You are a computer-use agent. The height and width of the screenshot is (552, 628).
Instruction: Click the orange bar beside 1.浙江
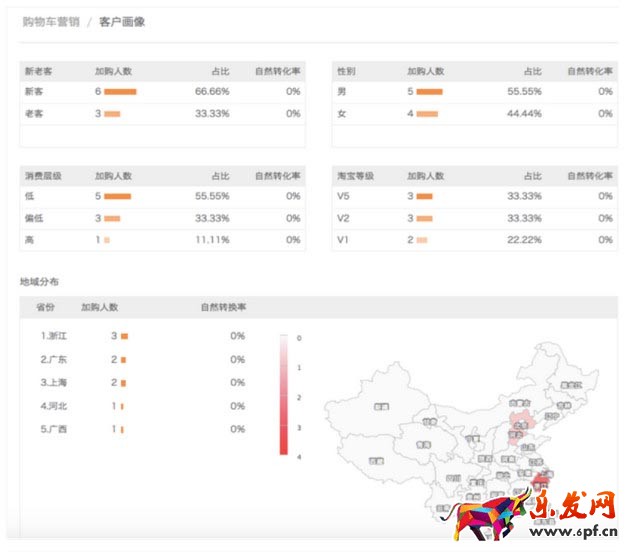[124, 336]
